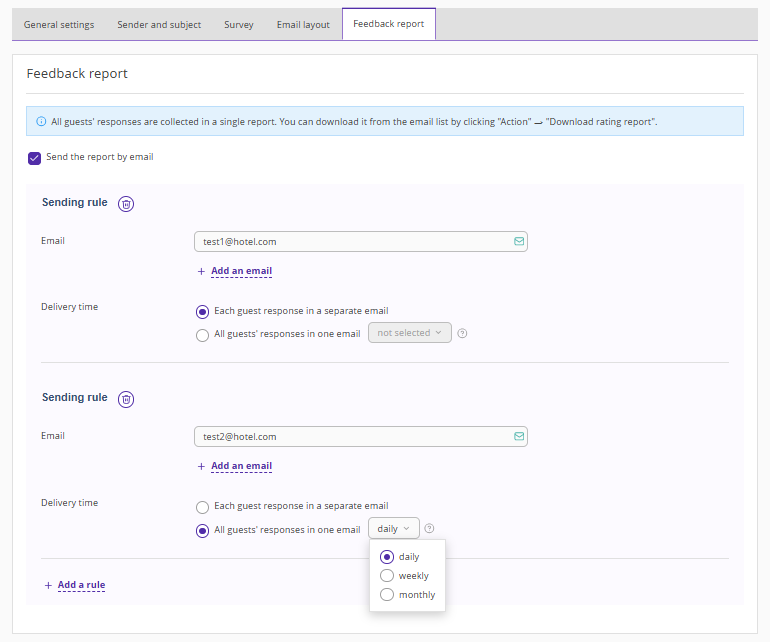Click help icon beside 'daily' dropdown
The width and height of the screenshot is (770, 642).
point(429,529)
